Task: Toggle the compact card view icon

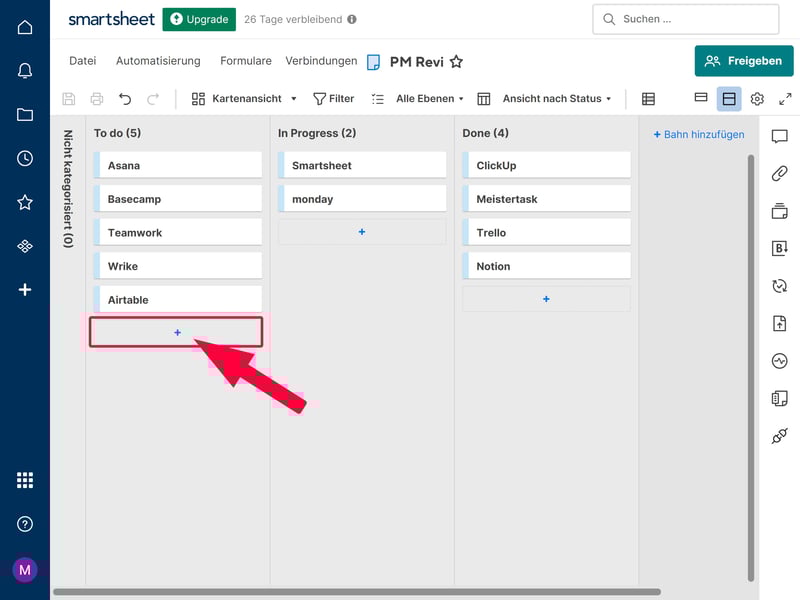Action: click(701, 98)
